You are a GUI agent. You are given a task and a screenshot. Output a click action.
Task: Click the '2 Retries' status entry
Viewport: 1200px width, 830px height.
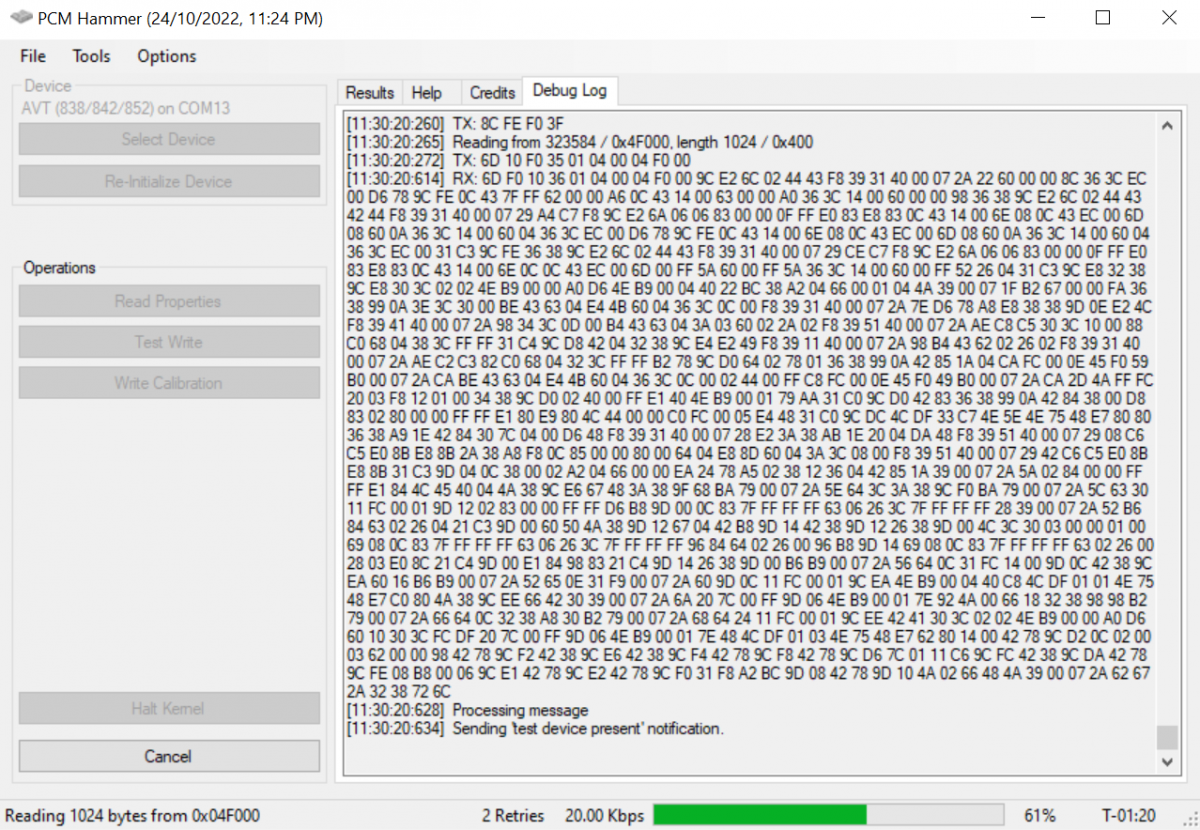pyautogui.click(x=513, y=816)
